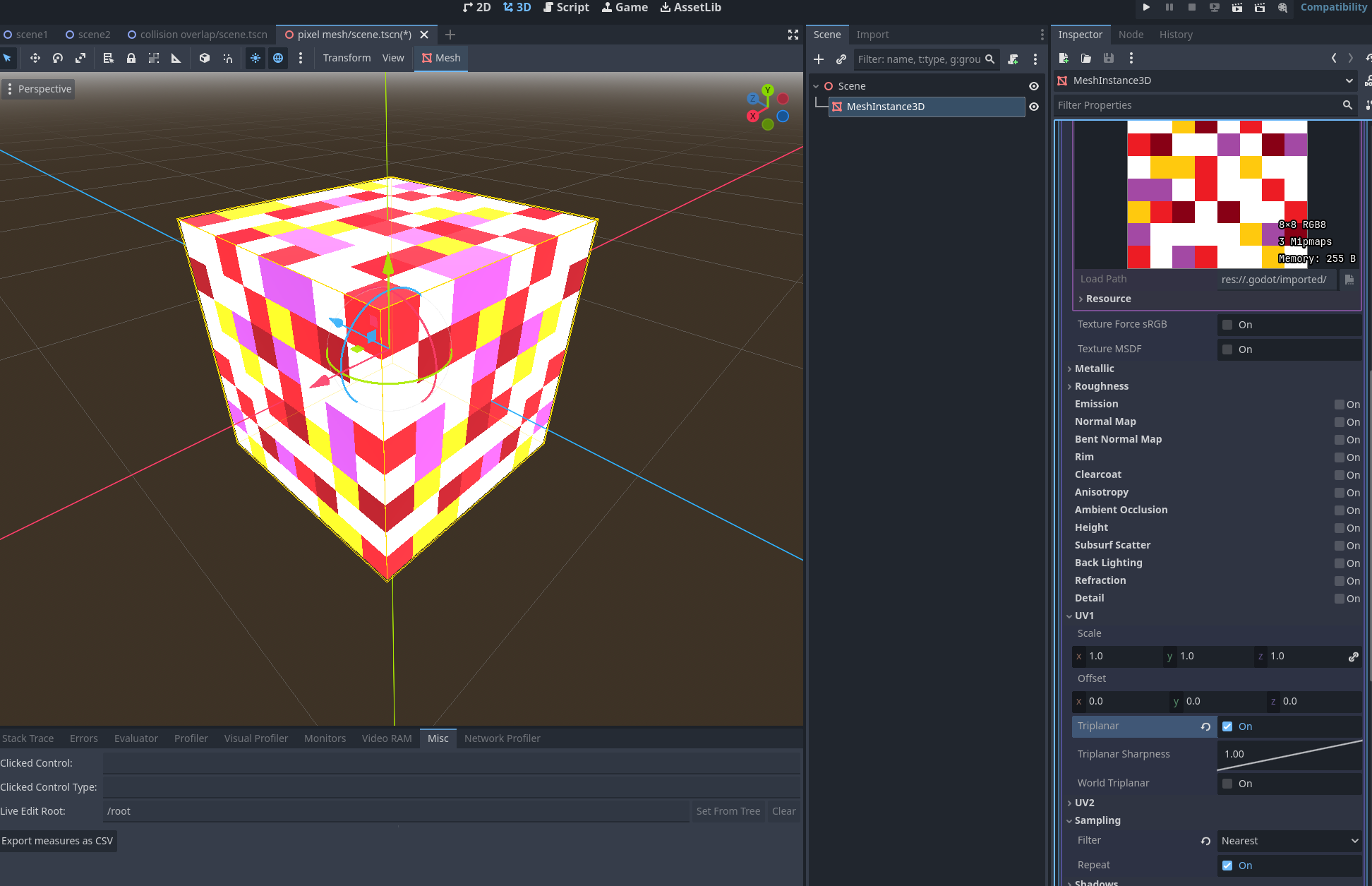
Task: Click the Triplanar Sharpness curve slider
Action: [x=1289, y=754]
